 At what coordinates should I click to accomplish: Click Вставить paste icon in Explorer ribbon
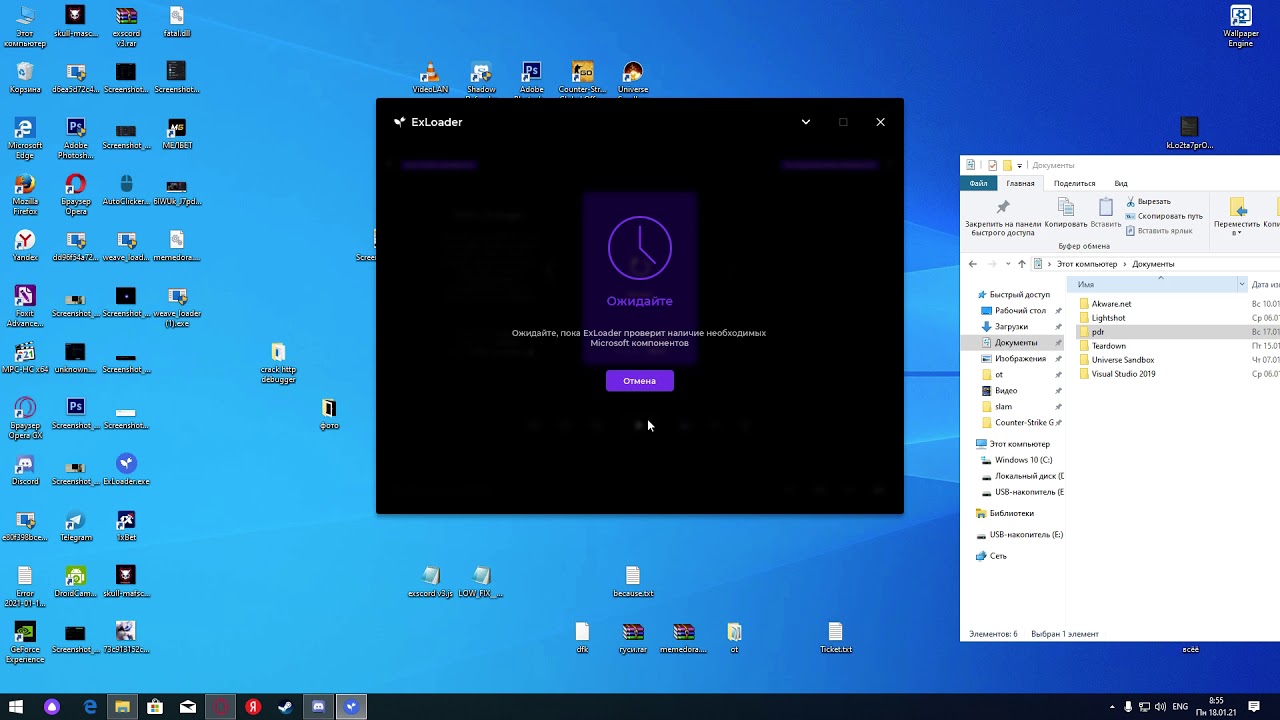(1105, 213)
